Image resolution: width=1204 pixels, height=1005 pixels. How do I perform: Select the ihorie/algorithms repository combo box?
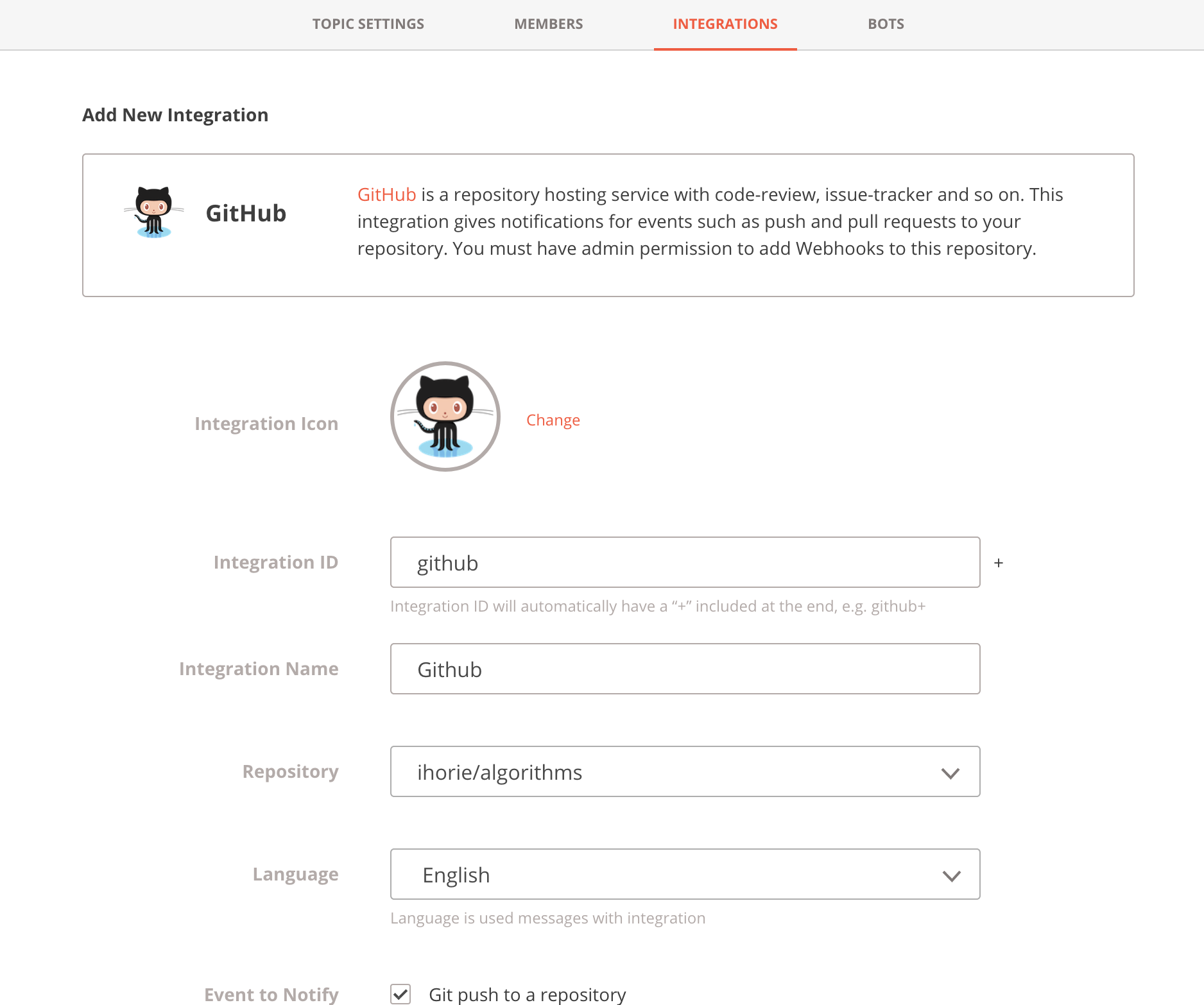[685, 771]
